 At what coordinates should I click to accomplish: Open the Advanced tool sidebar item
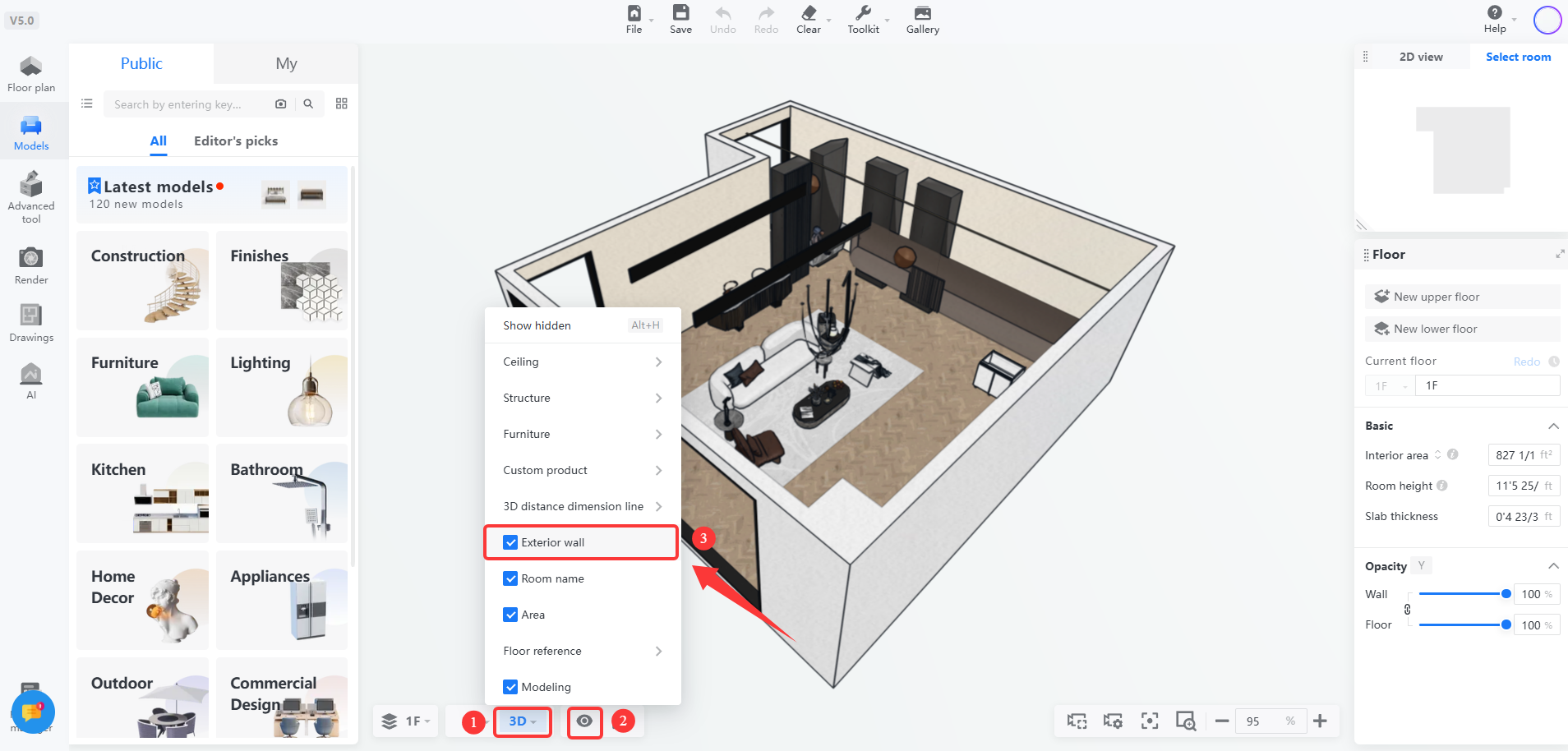(31, 197)
